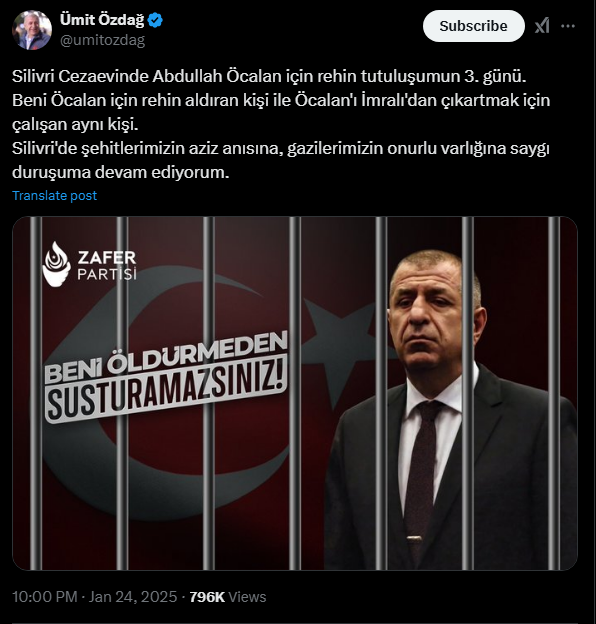This screenshot has width=596, height=624.
Task: Click the ZAFER PARTİSİ wordmark in the image
Action: [x=107, y=265]
